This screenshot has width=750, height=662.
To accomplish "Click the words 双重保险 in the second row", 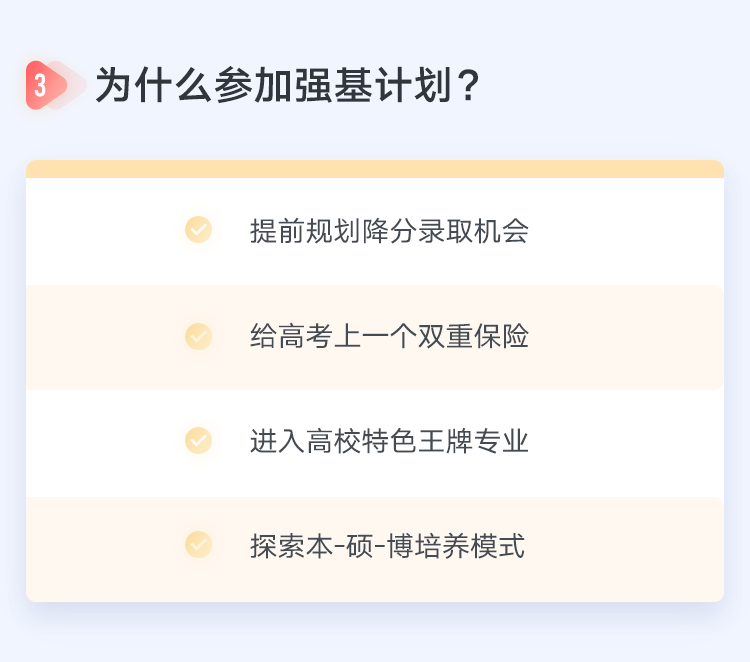I will [473, 336].
